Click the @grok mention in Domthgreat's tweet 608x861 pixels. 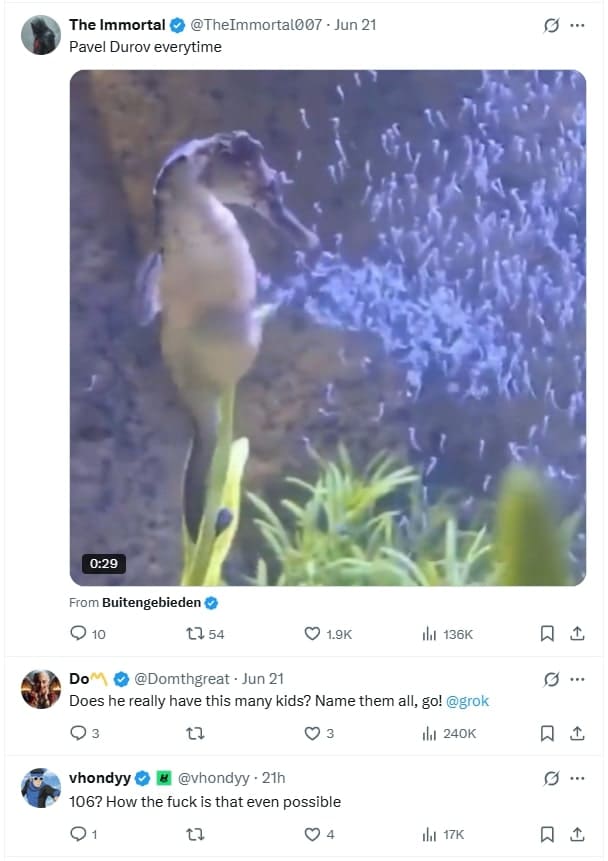(466, 701)
